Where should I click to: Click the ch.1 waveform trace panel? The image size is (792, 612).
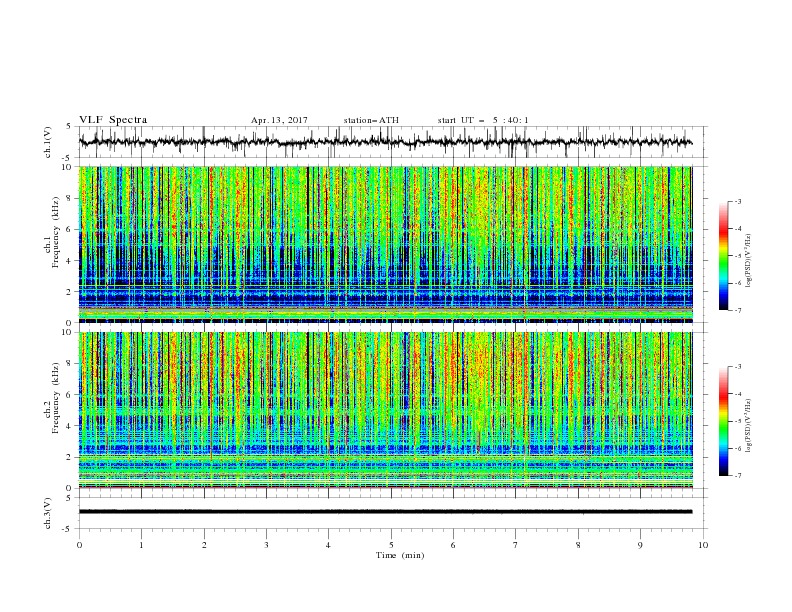(x=393, y=142)
